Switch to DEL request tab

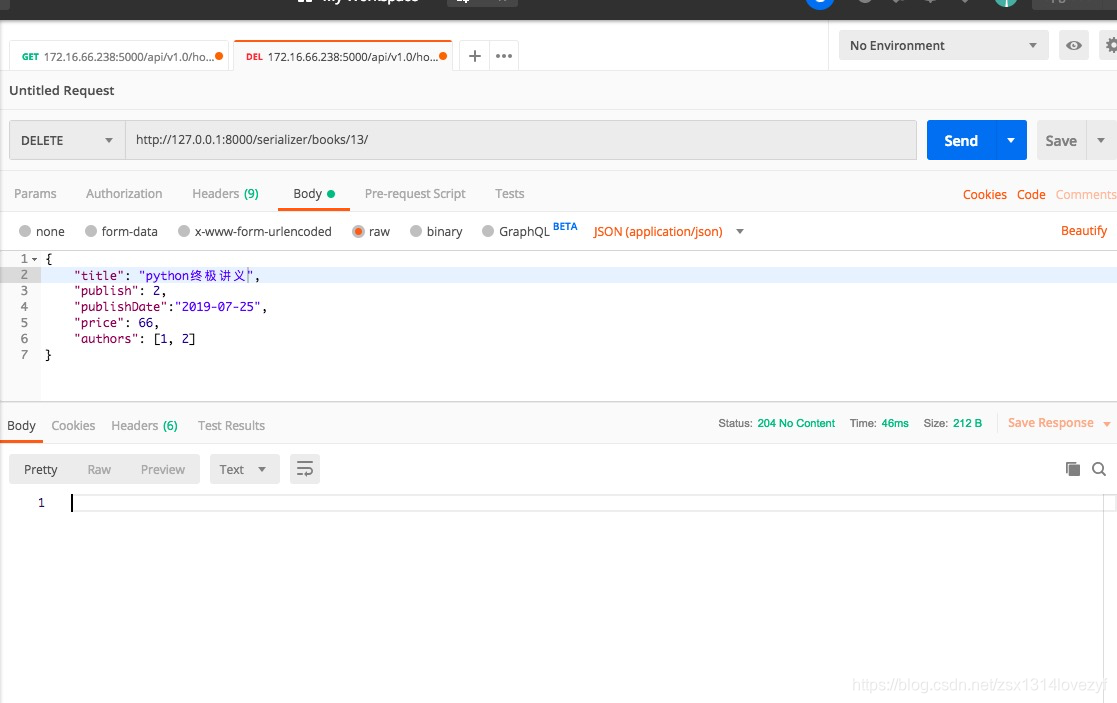(x=343, y=56)
